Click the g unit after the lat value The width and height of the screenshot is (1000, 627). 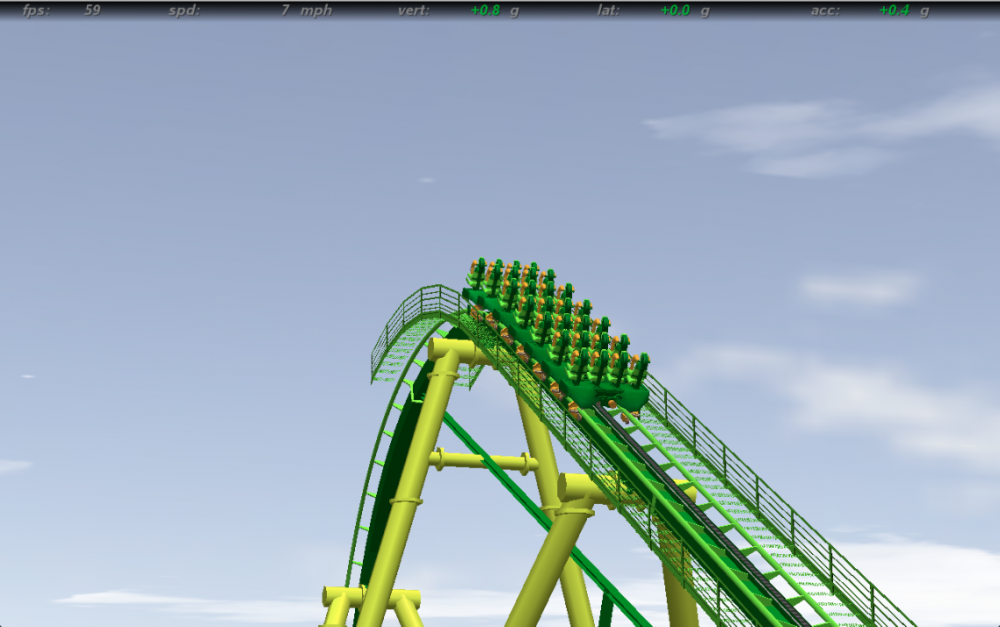point(705,10)
